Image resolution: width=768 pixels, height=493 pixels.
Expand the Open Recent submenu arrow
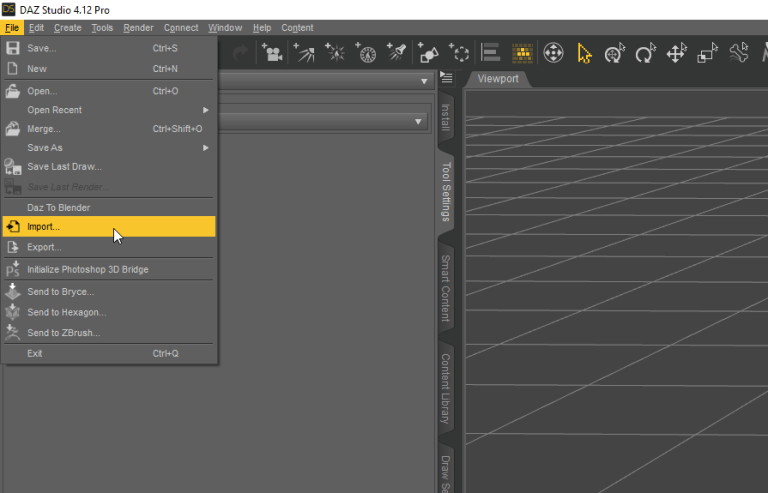coord(206,110)
